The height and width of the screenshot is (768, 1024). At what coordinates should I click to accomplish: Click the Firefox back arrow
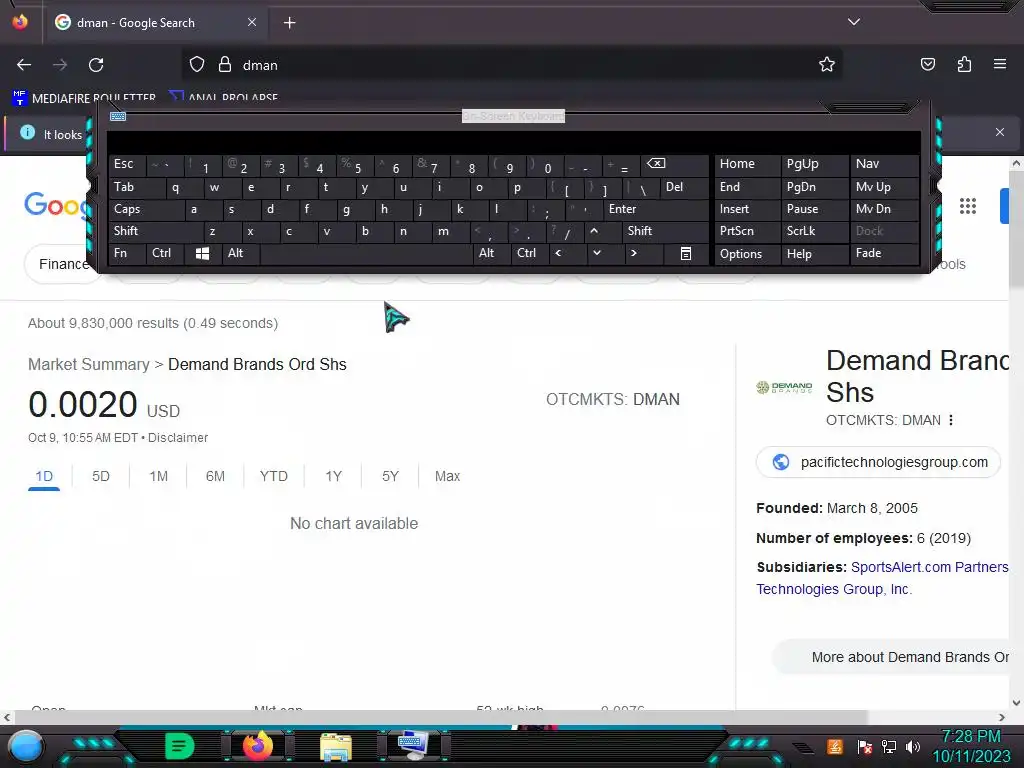(x=24, y=65)
